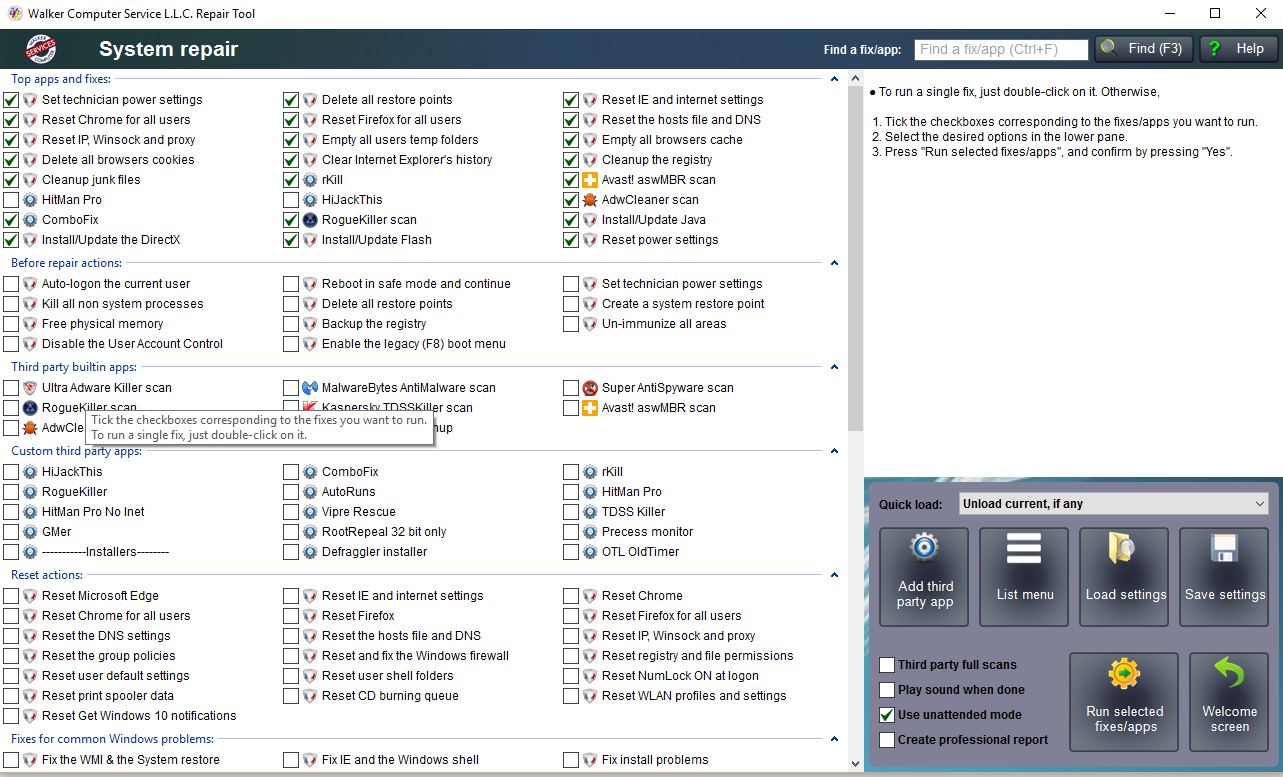The width and height of the screenshot is (1283, 777).
Task: Collapse the Reset actions section
Action: click(x=834, y=575)
